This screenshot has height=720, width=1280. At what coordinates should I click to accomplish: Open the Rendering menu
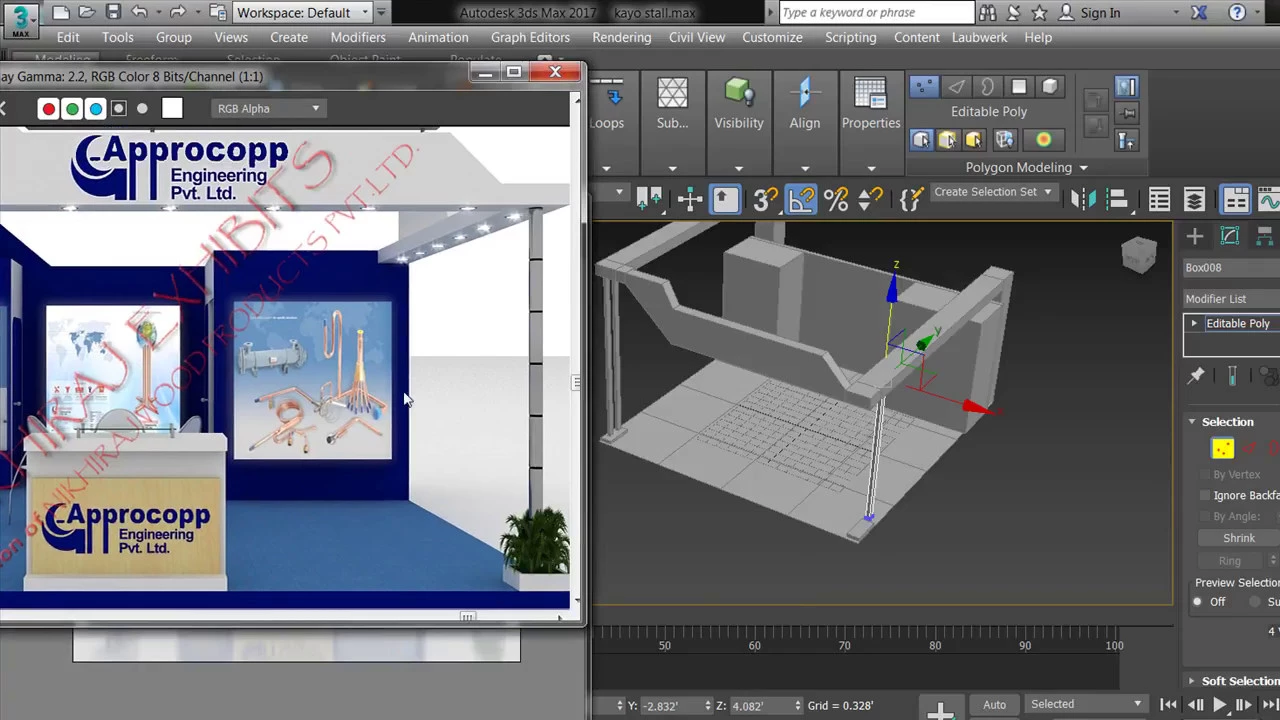621,37
